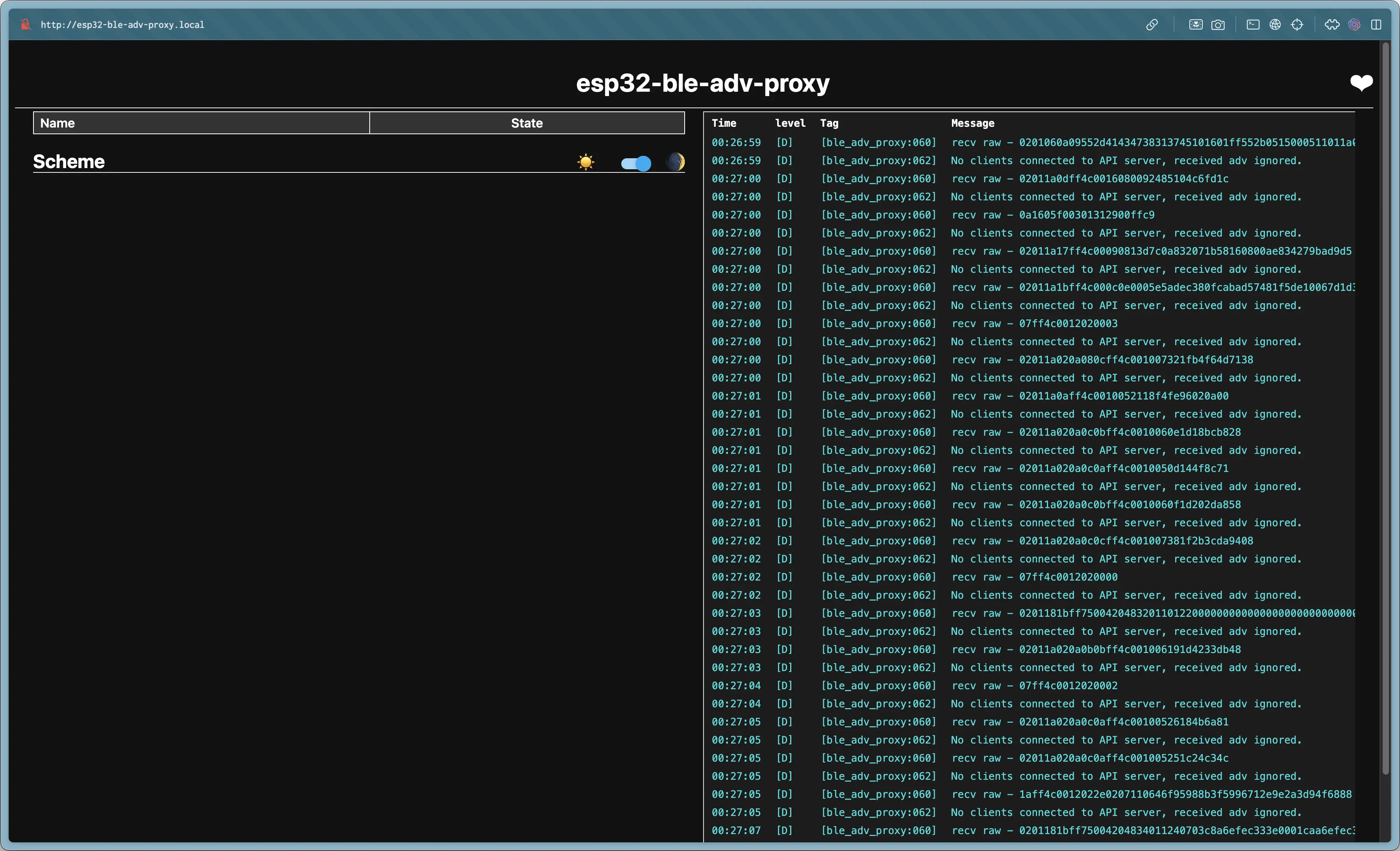This screenshot has height=851, width=1400.
Task: Click the Time log column header
Action: click(x=724, y=123)
